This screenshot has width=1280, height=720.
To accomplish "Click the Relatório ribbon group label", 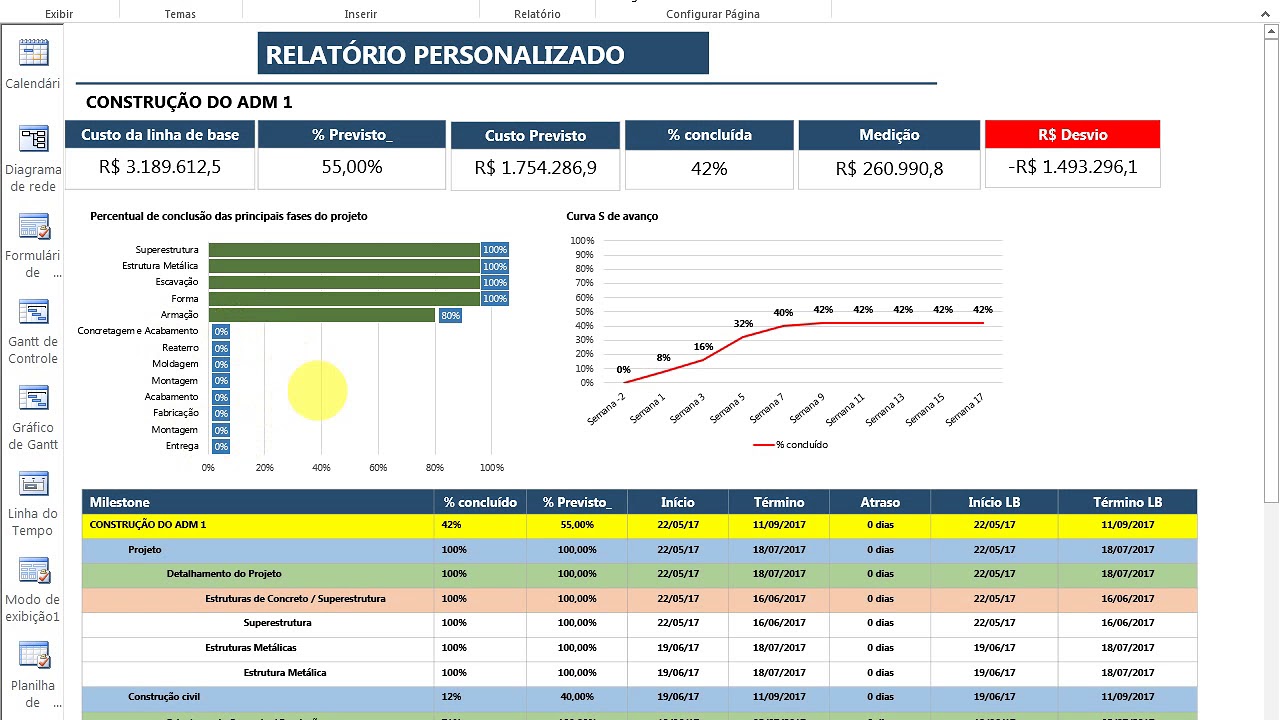I will pos(537,14).
